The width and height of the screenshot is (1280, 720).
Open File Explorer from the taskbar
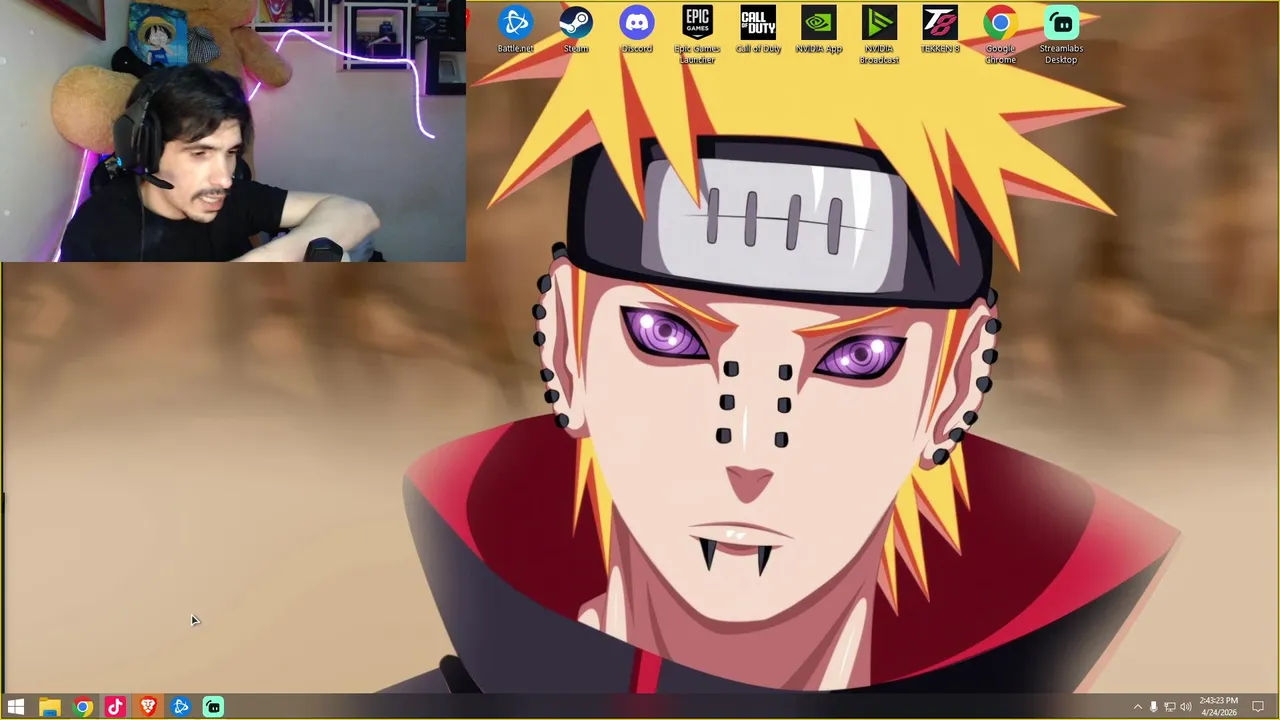(50, 707)
